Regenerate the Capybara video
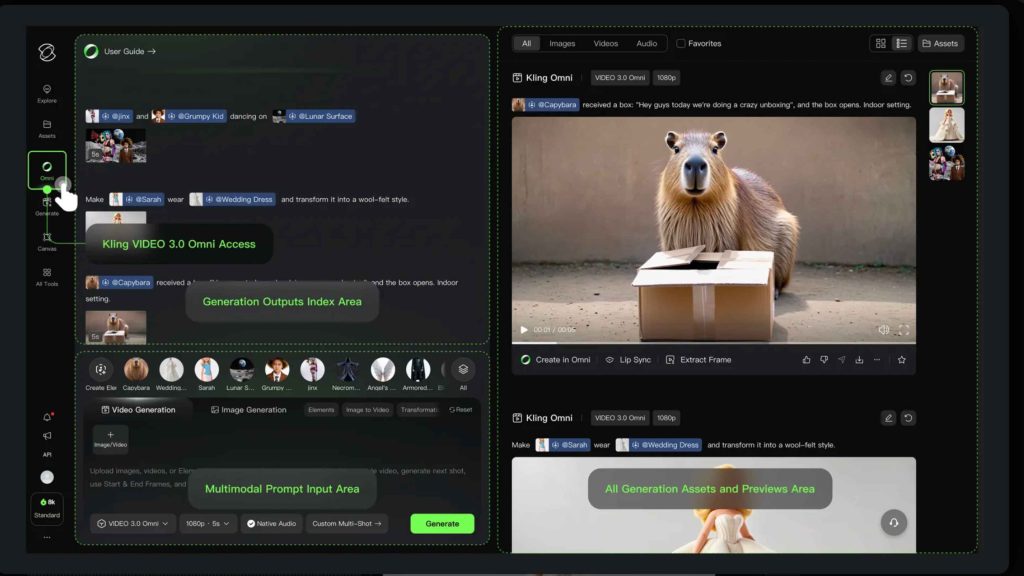 click(x=908, y=78)
